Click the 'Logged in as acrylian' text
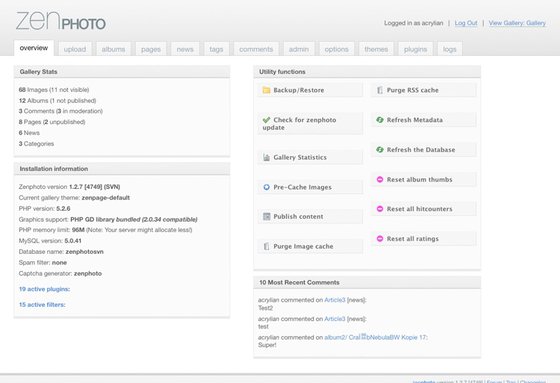This screenshot has width=560, height=383. click(414, 23)
